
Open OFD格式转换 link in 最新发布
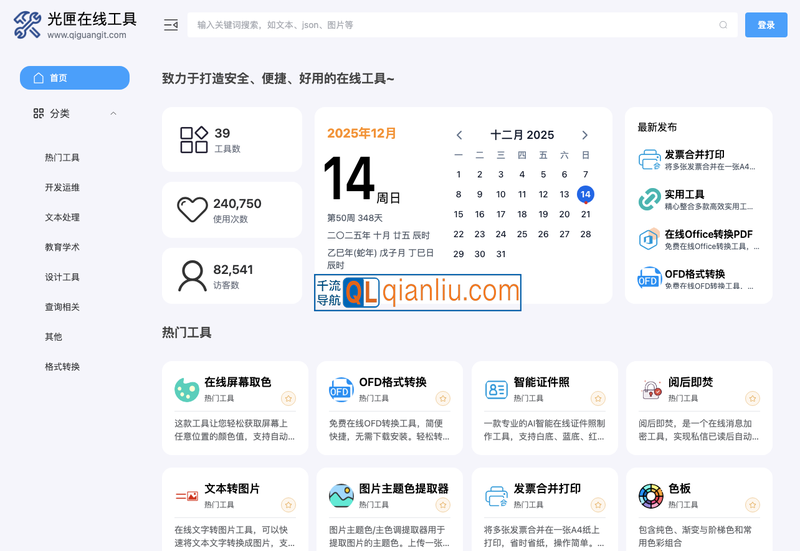pyautogui.click(x=694, y=274)
